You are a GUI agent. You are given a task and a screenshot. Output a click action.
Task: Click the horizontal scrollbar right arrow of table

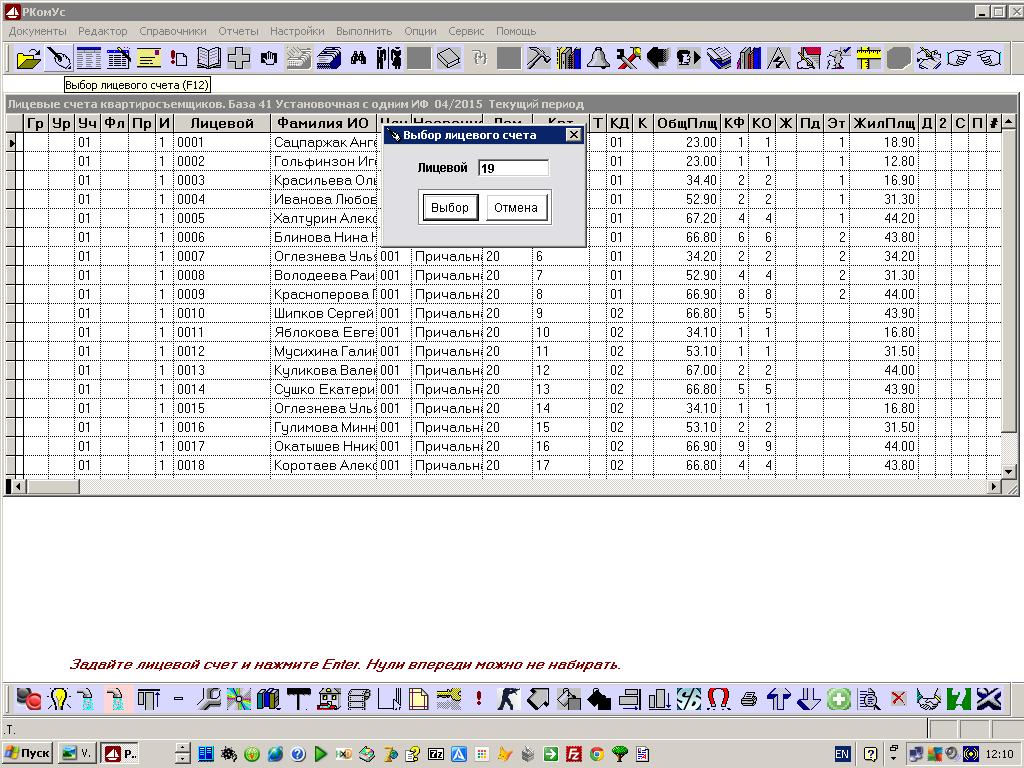tap(995, 487)
